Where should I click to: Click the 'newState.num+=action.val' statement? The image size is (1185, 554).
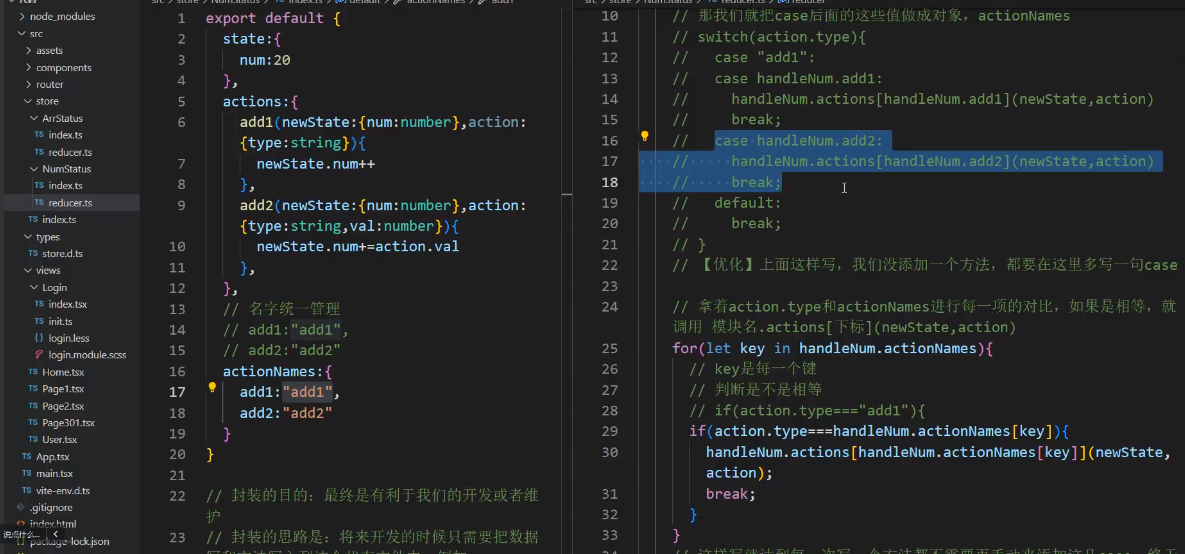point(357,246)
